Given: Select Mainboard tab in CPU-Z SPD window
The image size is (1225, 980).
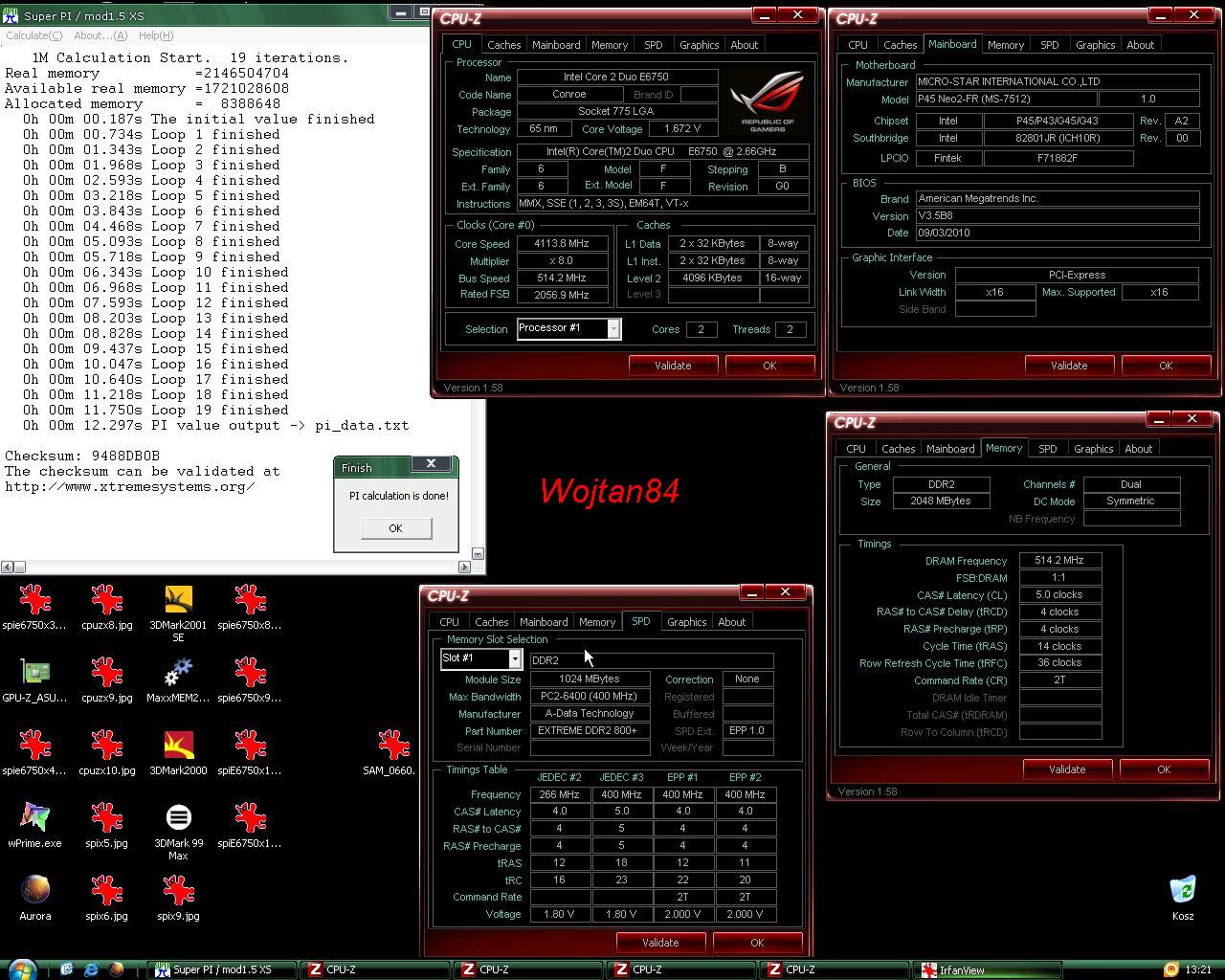Looking at the screenshot, I should (x=544, y=622).
